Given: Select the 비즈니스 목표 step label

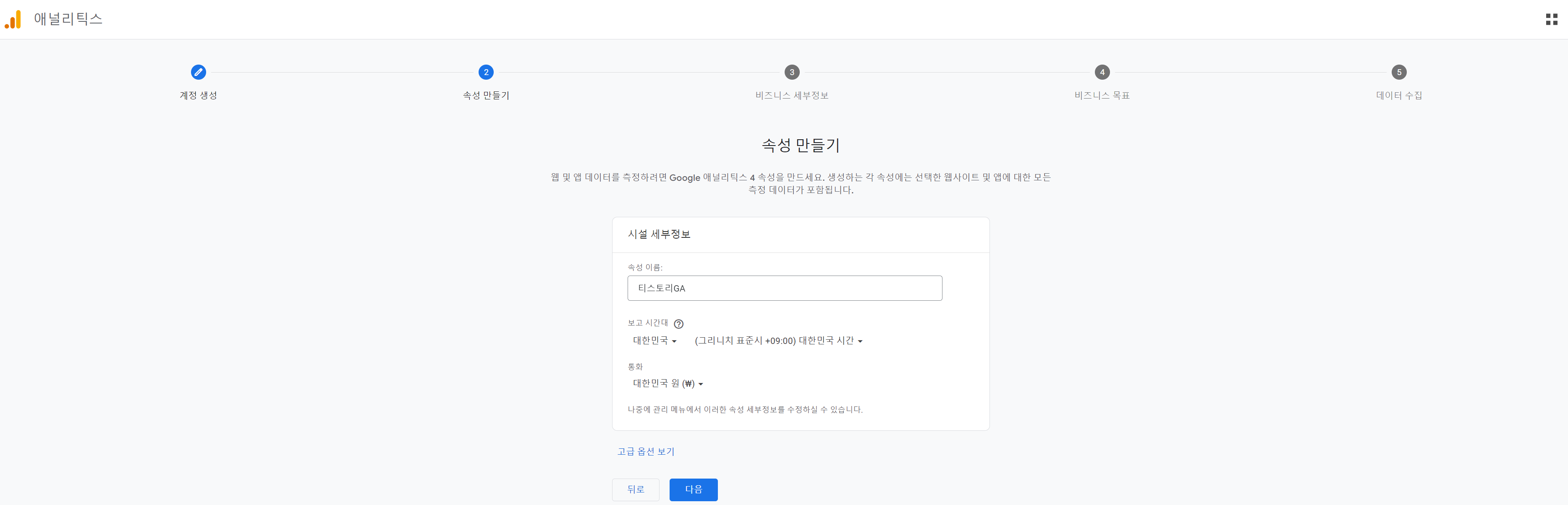Looking at the screenshot, I should (x=1102, y=96).
